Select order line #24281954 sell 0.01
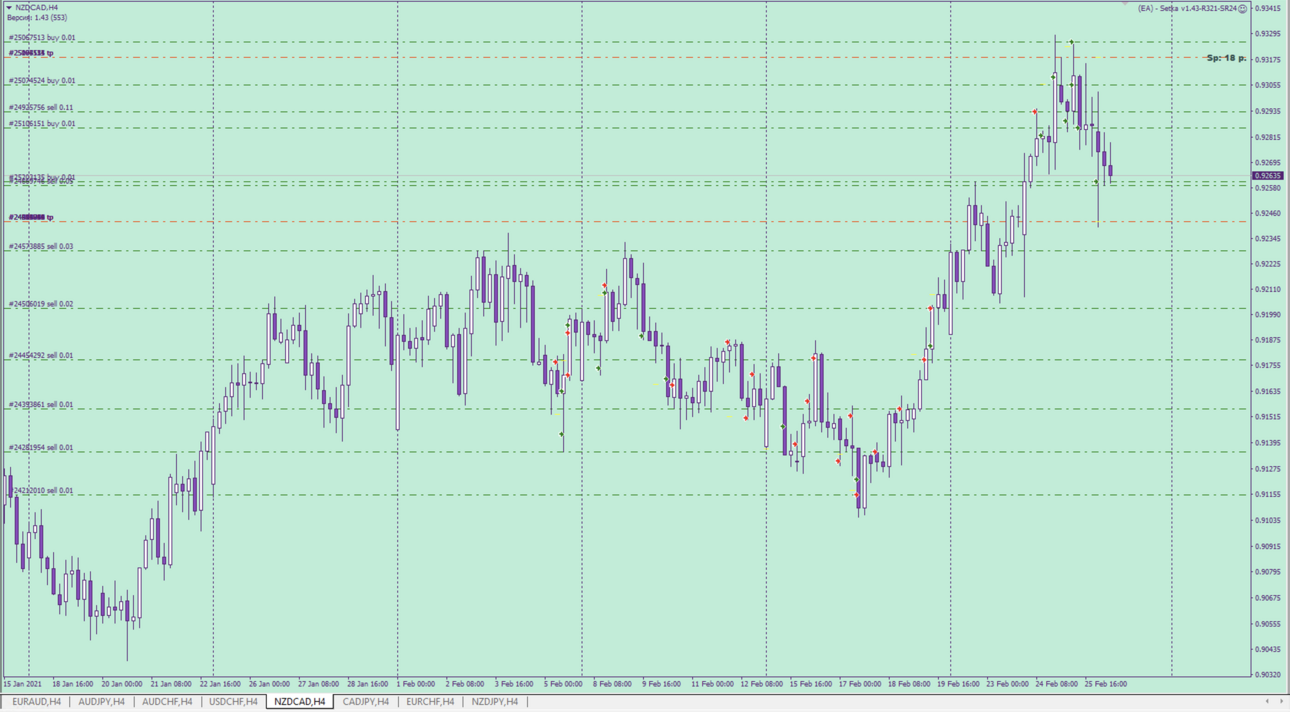1290x712 pixels. [41, 448]
